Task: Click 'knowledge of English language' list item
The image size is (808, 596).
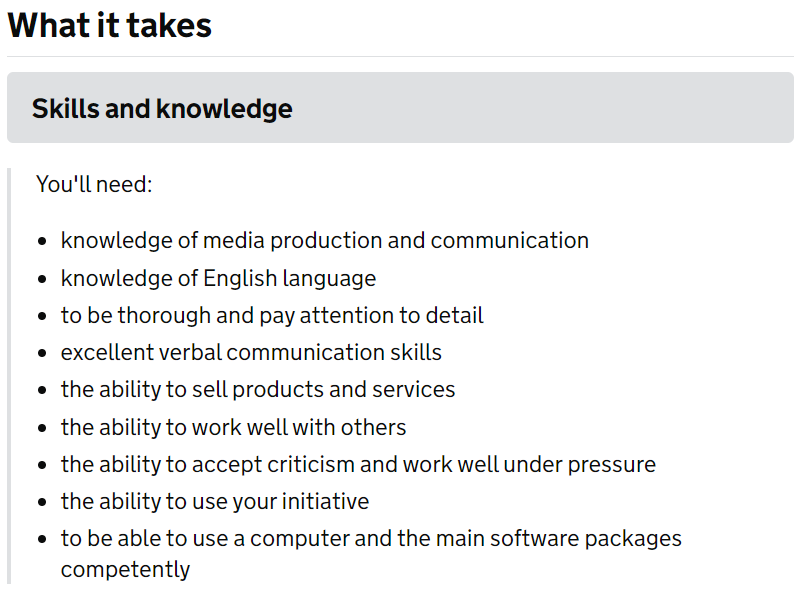Action: (x=218, y=279)
